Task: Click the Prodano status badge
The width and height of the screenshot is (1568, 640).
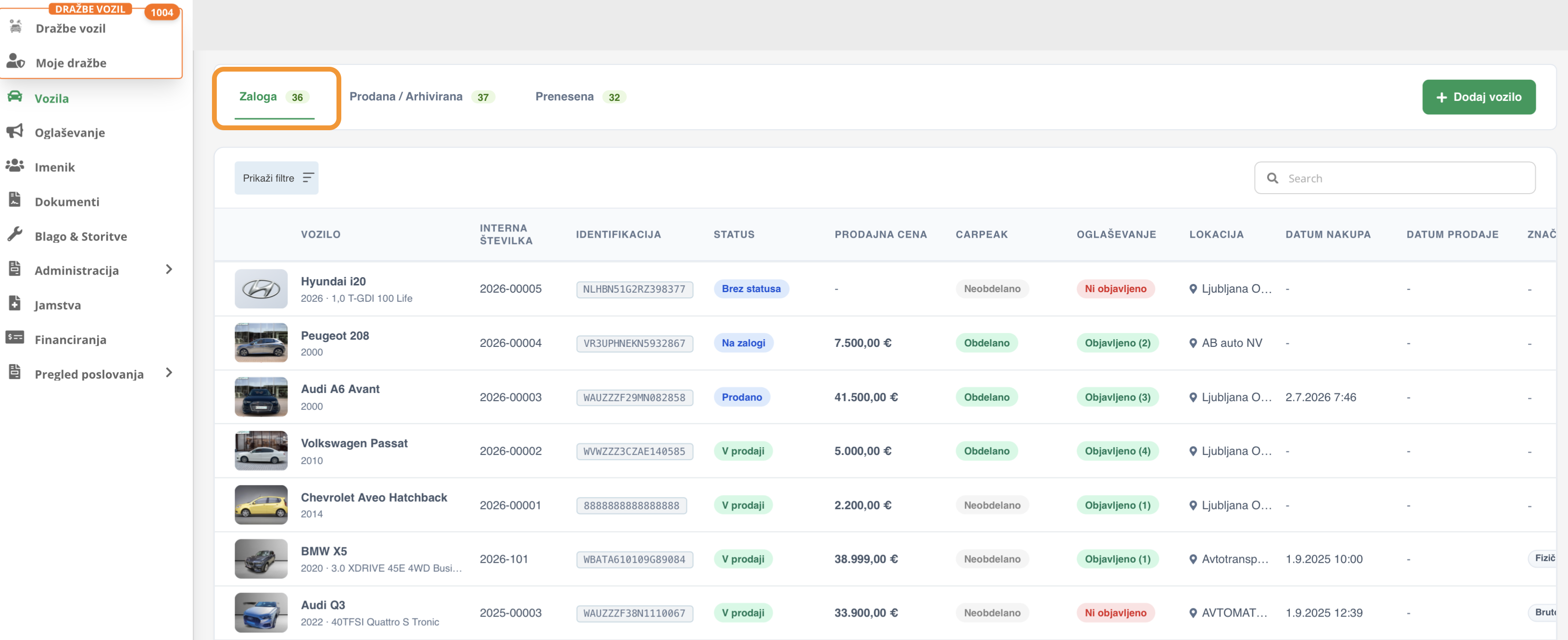Action: [x=741, y=397]
